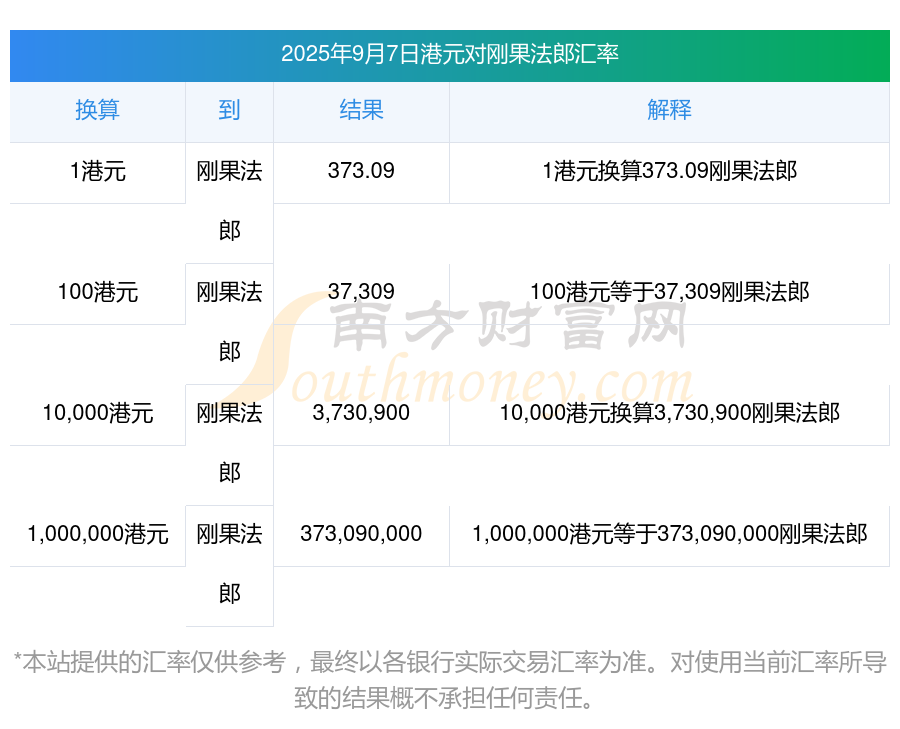
Task: Select the 到 column header
Action: (x=229, y=110)
